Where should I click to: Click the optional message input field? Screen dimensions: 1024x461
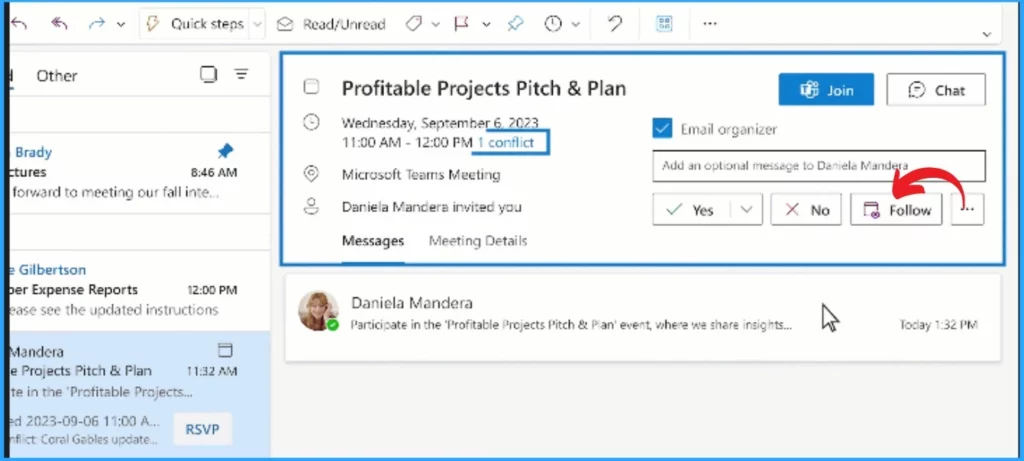[819, 166]
